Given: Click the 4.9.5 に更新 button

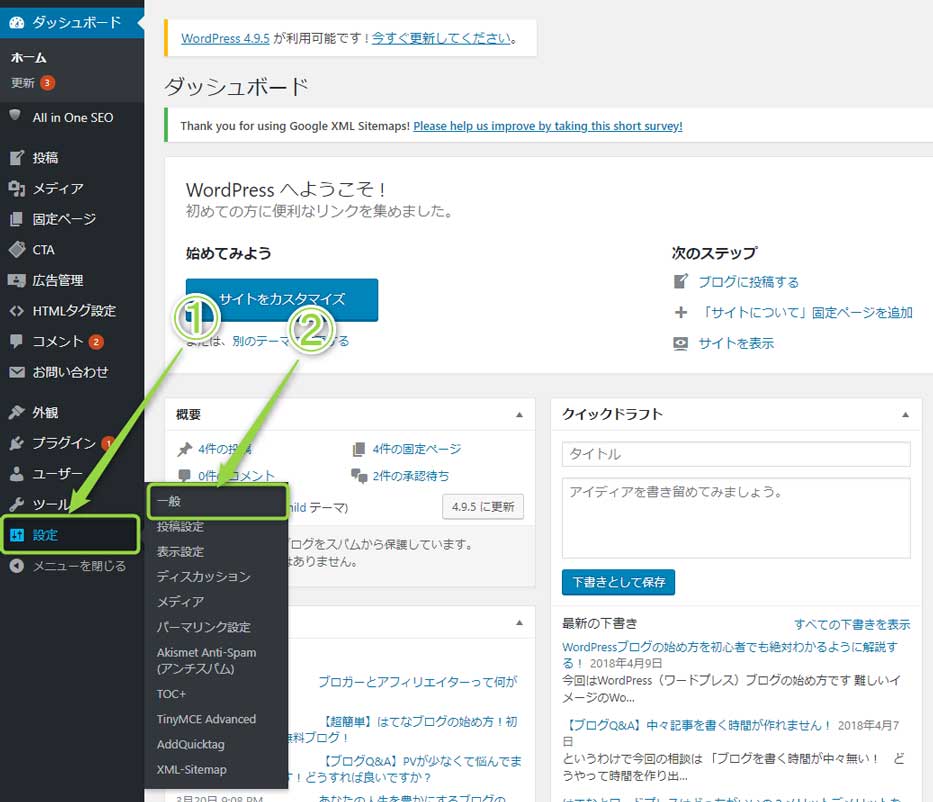Looking at the screenshot, I should [x=483, y=507].
